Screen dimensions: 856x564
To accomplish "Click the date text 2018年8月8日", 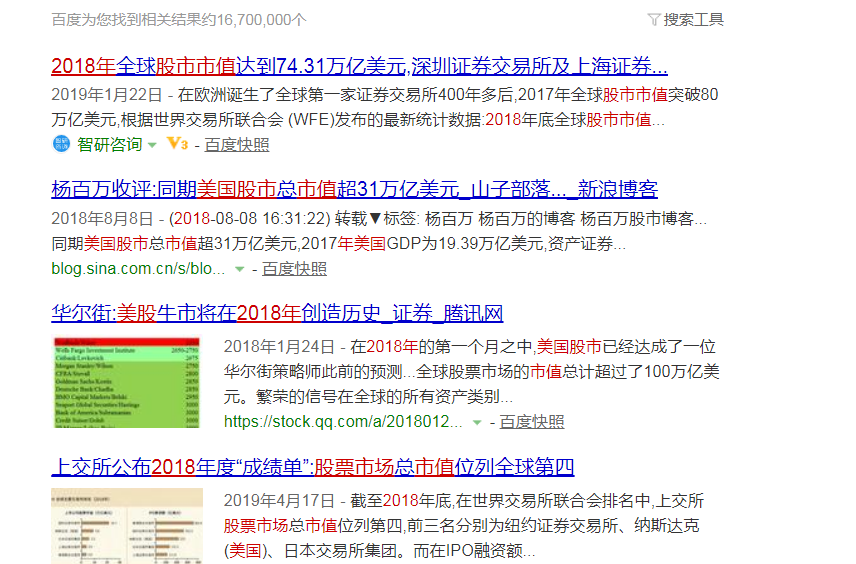I will point(102,219).
